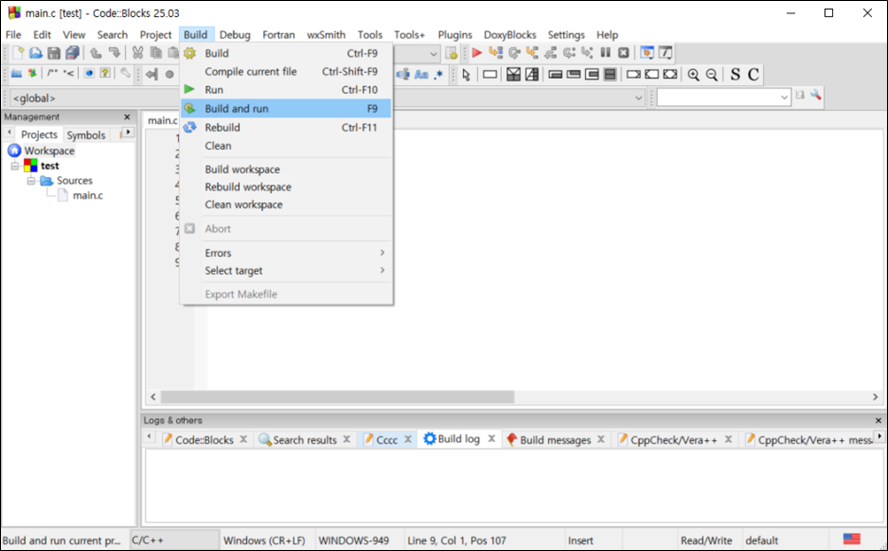Viewport: 888px width, 551px height.
Task: Select the Nassi instruction rectangle tool
Action: click(x=490, y=74)
